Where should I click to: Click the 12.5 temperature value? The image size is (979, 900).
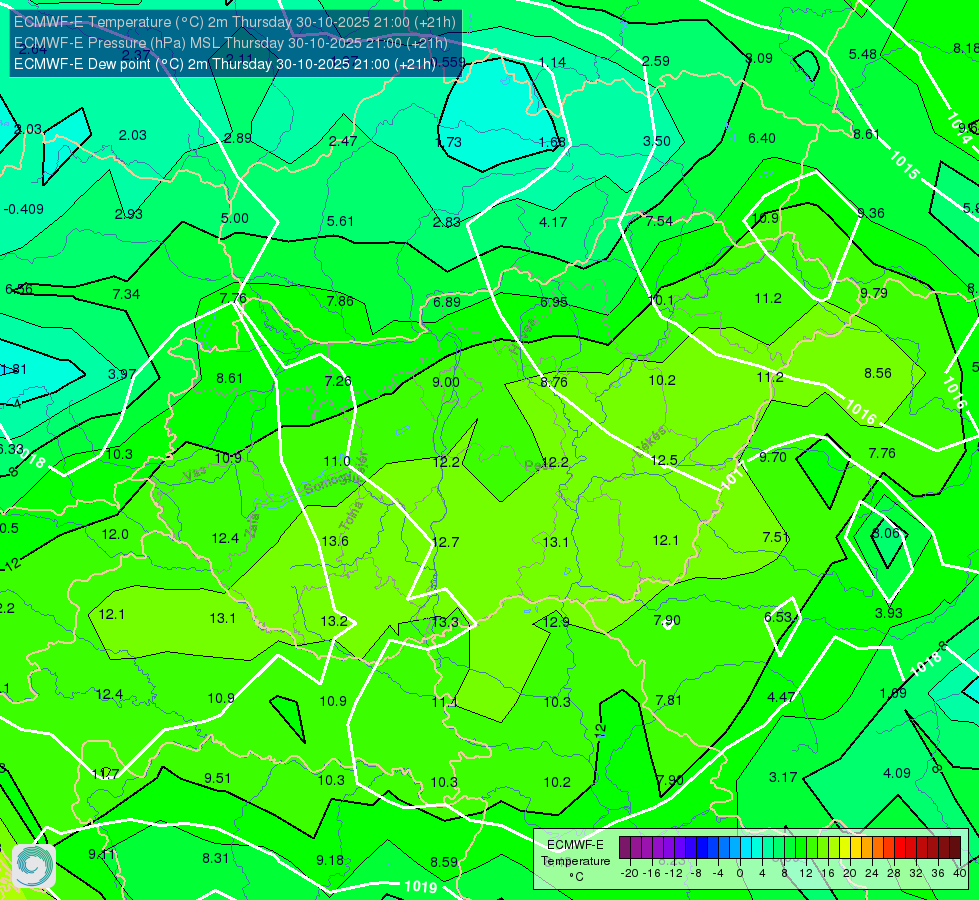[664, 460]
